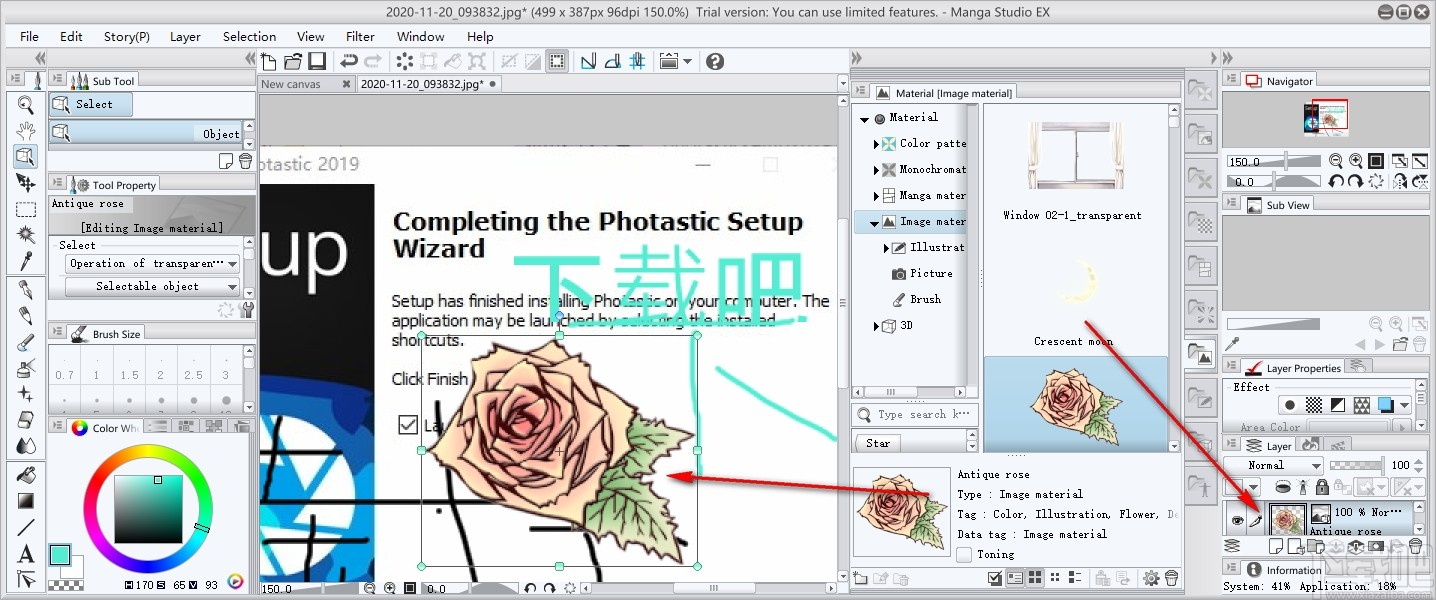1436x600 pixels.
Task: Select the Eyedropper tool
Action: (26, 261)
